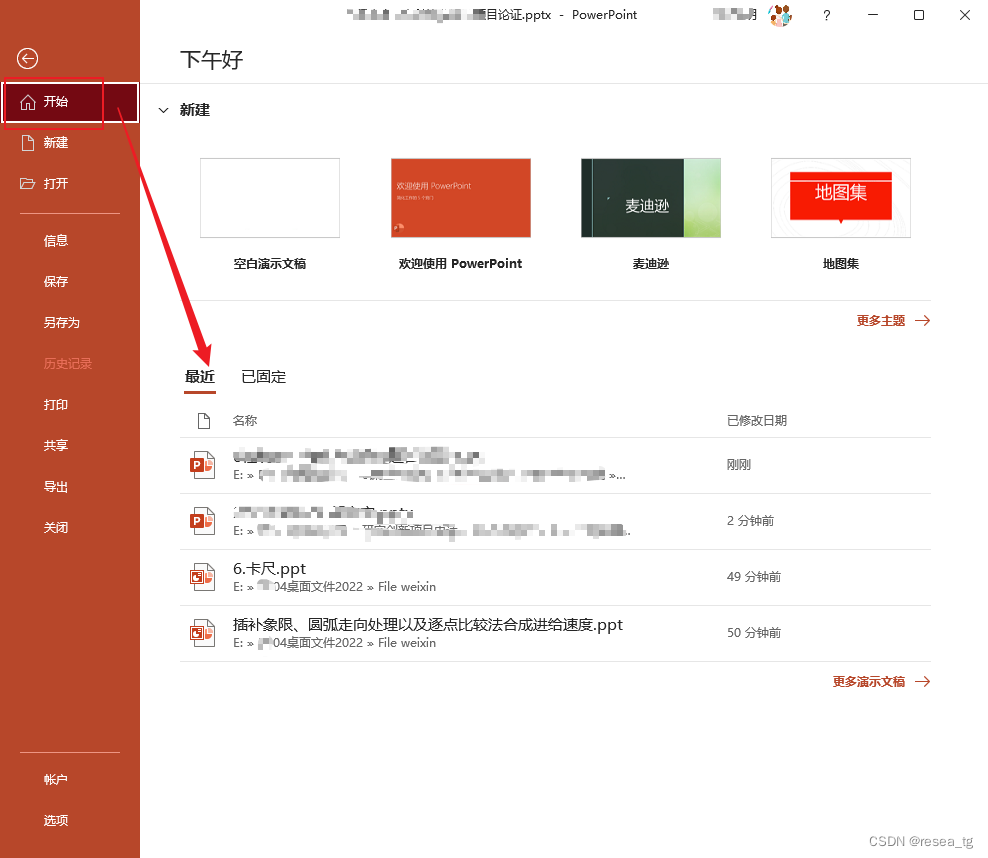Choose 关闭 in sidebar
The width and height of the screenshot is (988, 858).
tap(55, 527)
